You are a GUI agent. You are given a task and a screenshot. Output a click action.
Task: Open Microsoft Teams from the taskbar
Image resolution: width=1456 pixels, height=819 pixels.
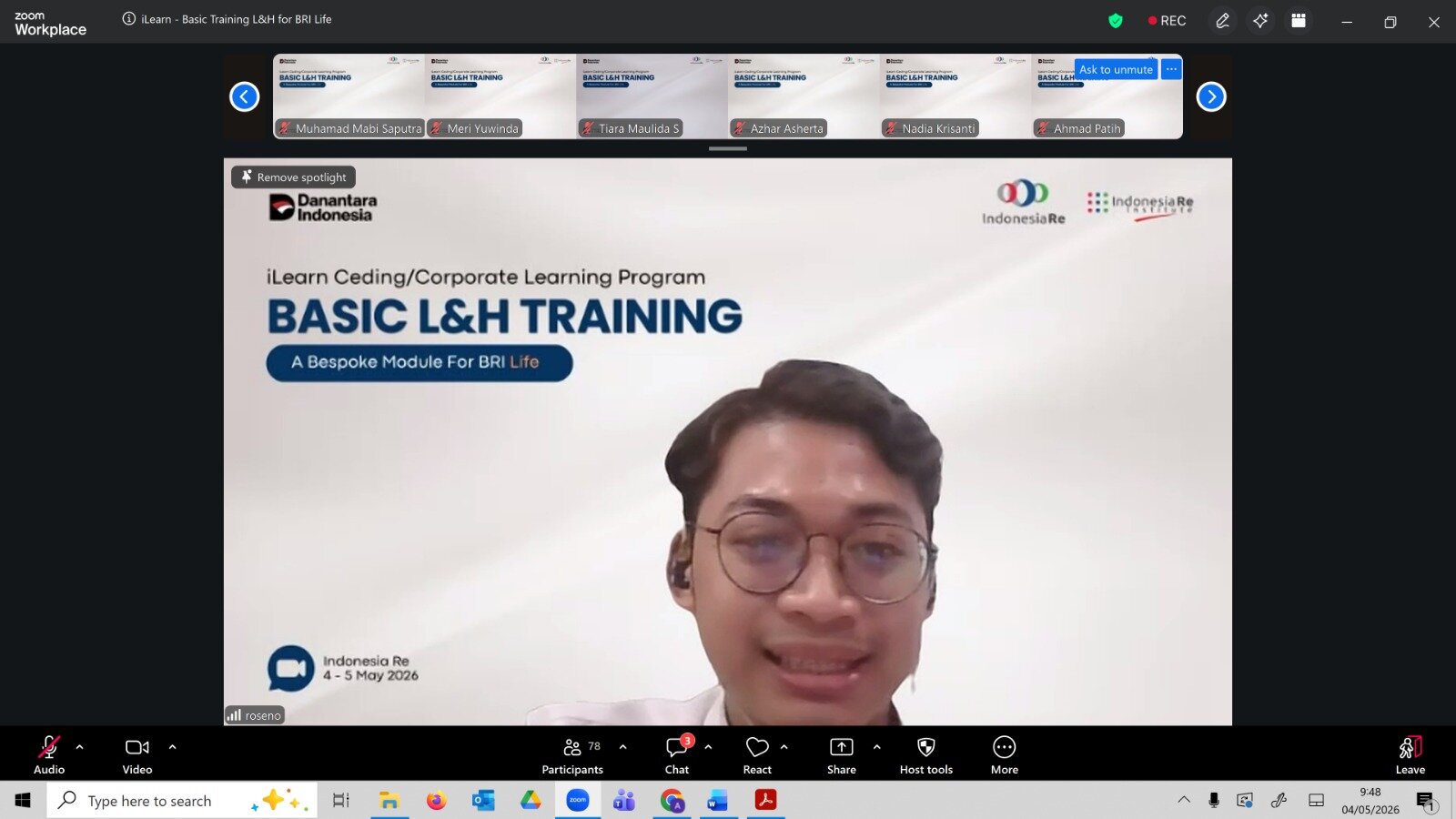[x=624, y=800]
